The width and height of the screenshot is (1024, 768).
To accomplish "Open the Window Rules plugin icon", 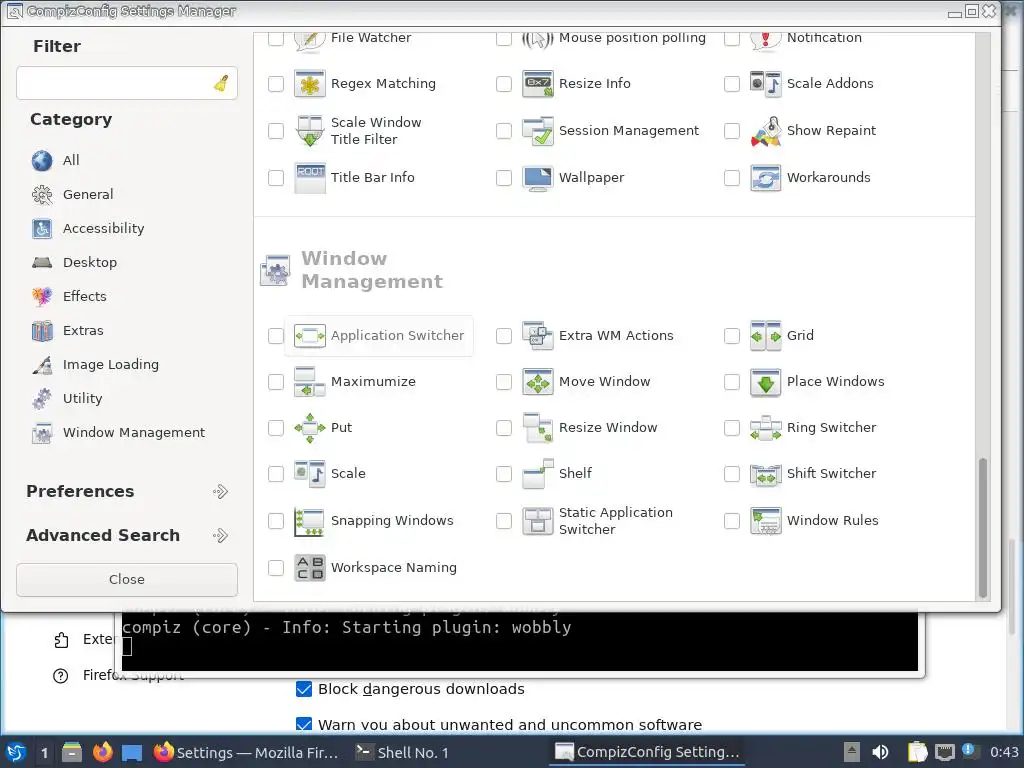I will coord(765,521).
